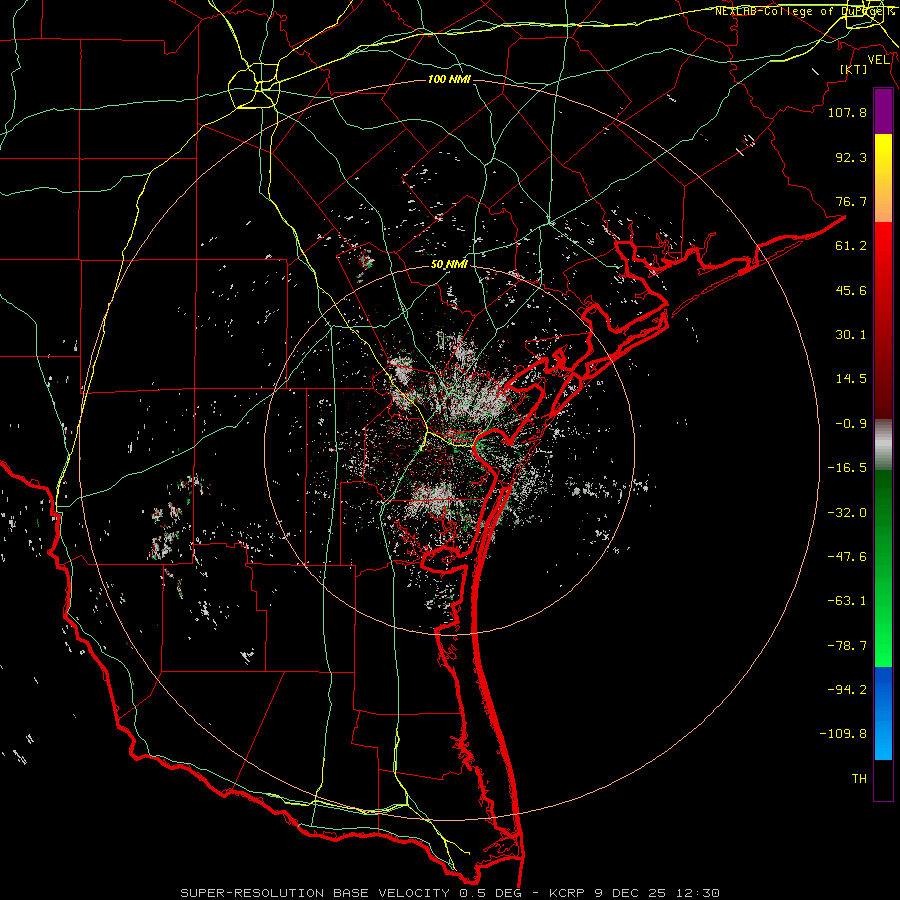
Task: Click the 76.7 value on velocity scale
Action: 851,201
